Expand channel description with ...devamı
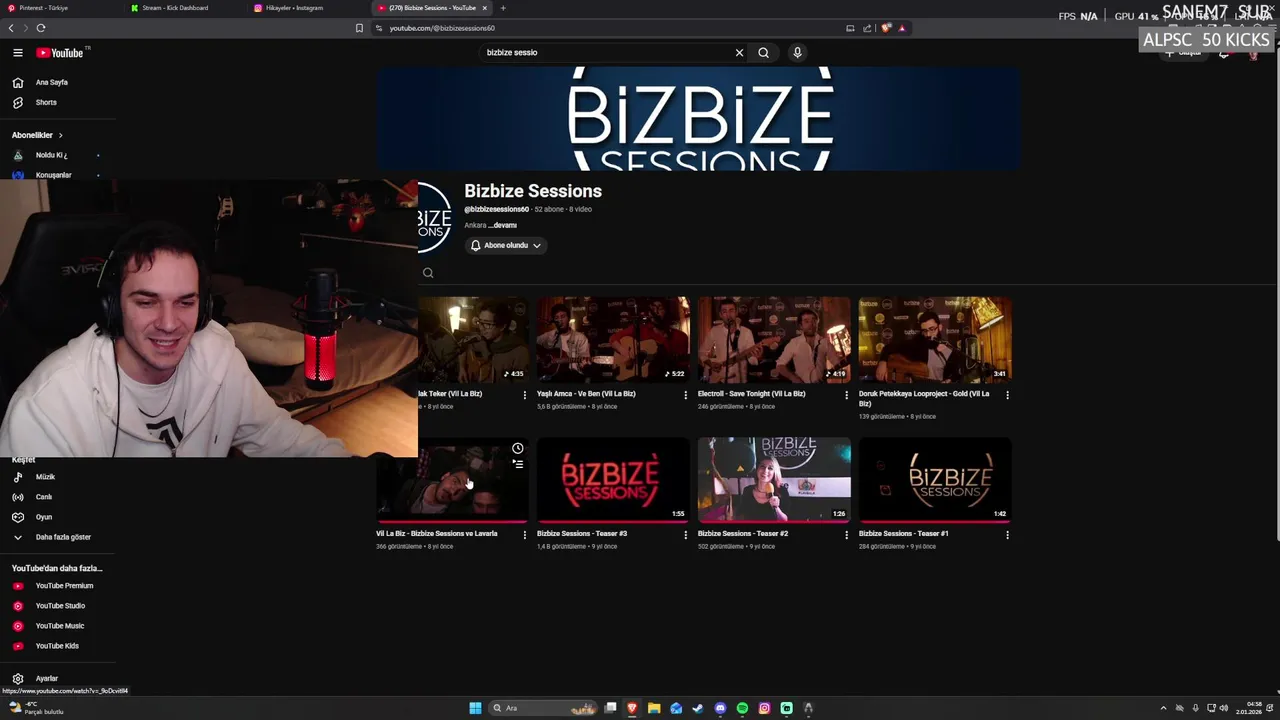This screenshot has height=720, width=1280. (x=504, y=226)
